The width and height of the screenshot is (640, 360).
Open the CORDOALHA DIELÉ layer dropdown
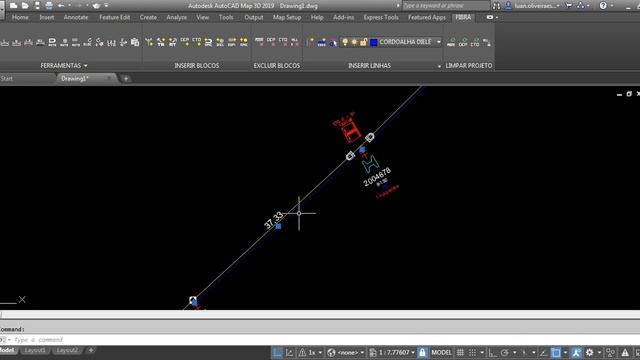439,42
